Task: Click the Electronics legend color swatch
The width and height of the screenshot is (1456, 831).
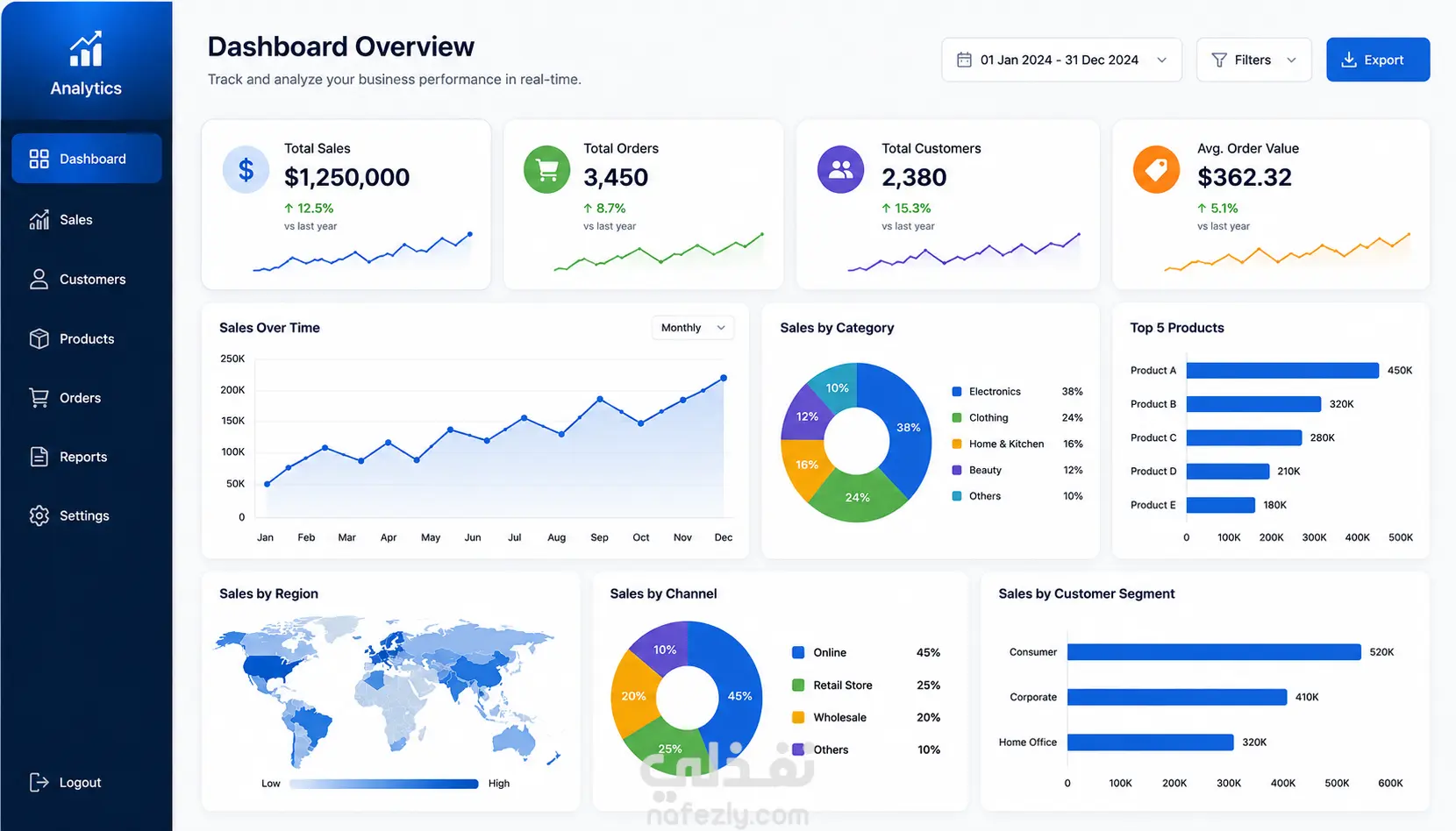Action: [957, 392]
